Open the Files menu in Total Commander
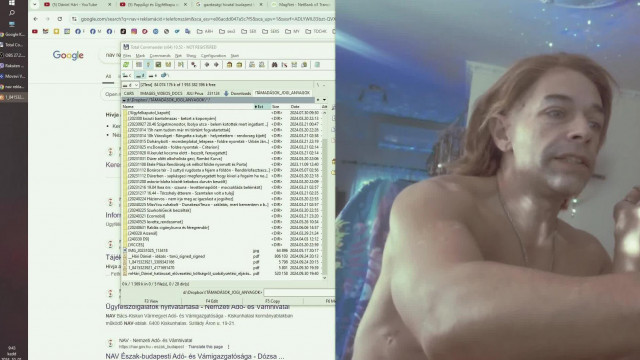Viewport: 640px width, 360px height. (x=127, y=56)
